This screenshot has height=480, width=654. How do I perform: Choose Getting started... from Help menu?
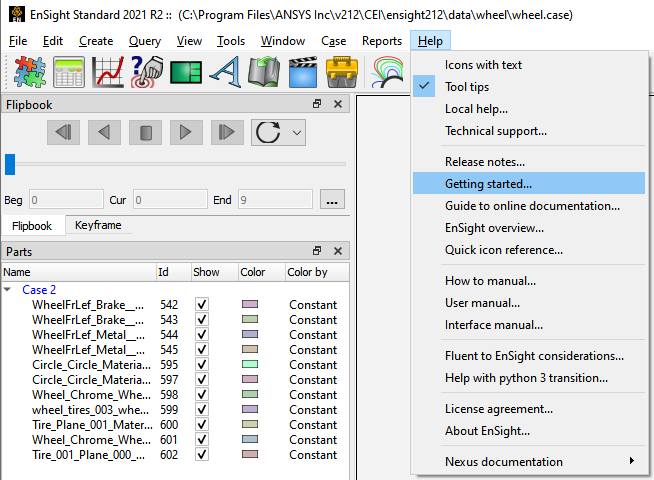(x=529, y=183)
